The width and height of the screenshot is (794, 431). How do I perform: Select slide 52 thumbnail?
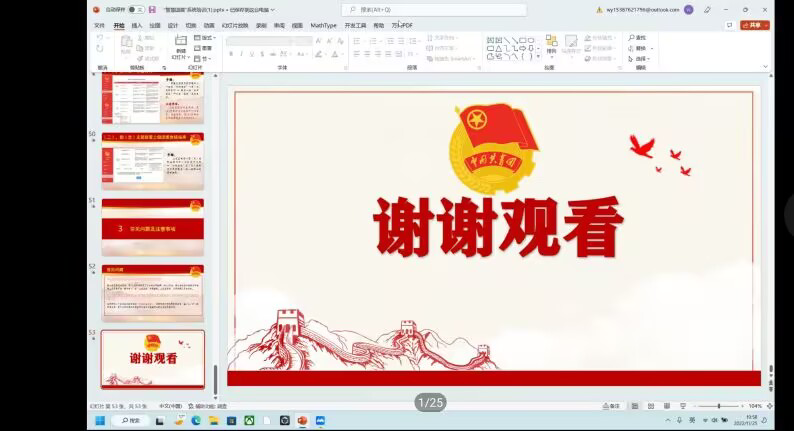click(153, 293)
